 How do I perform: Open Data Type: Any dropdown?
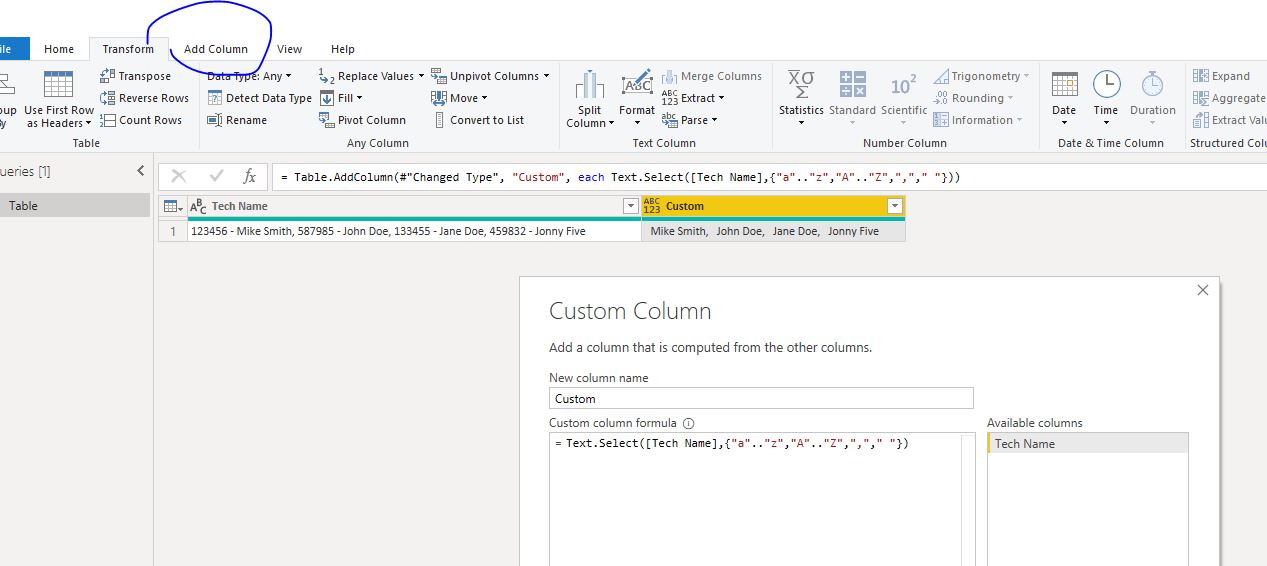pyautogui.click(x=249, y=76)
